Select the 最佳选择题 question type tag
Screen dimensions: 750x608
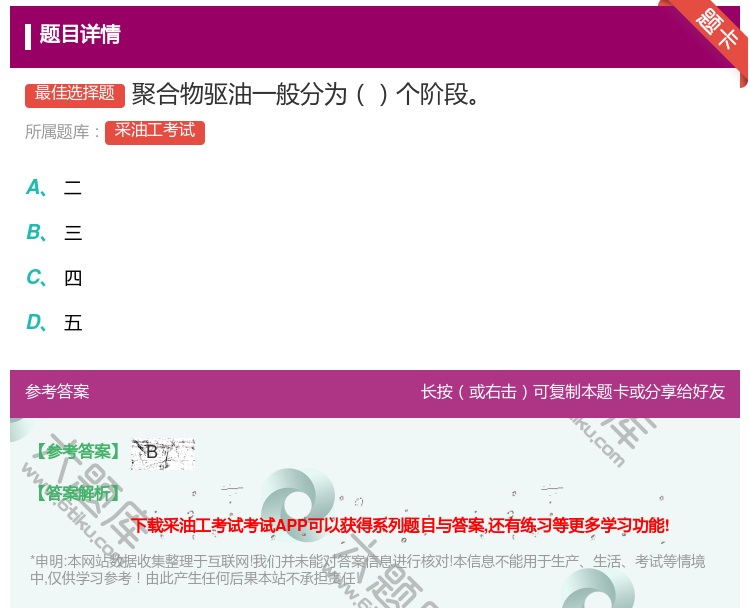tap(75, 95)
